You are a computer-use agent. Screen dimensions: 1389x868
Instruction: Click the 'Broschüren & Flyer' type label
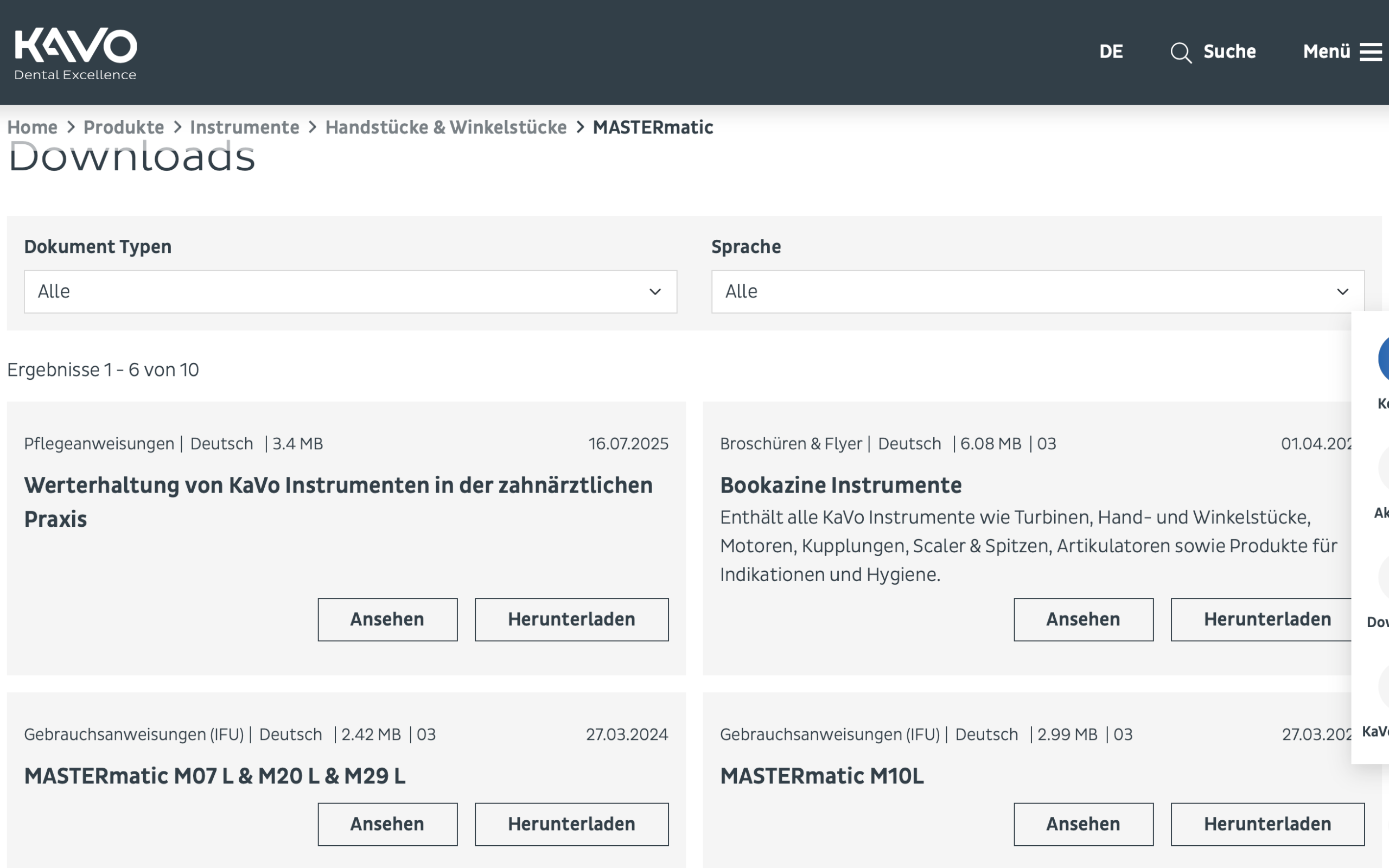click(x=791, y=444)
